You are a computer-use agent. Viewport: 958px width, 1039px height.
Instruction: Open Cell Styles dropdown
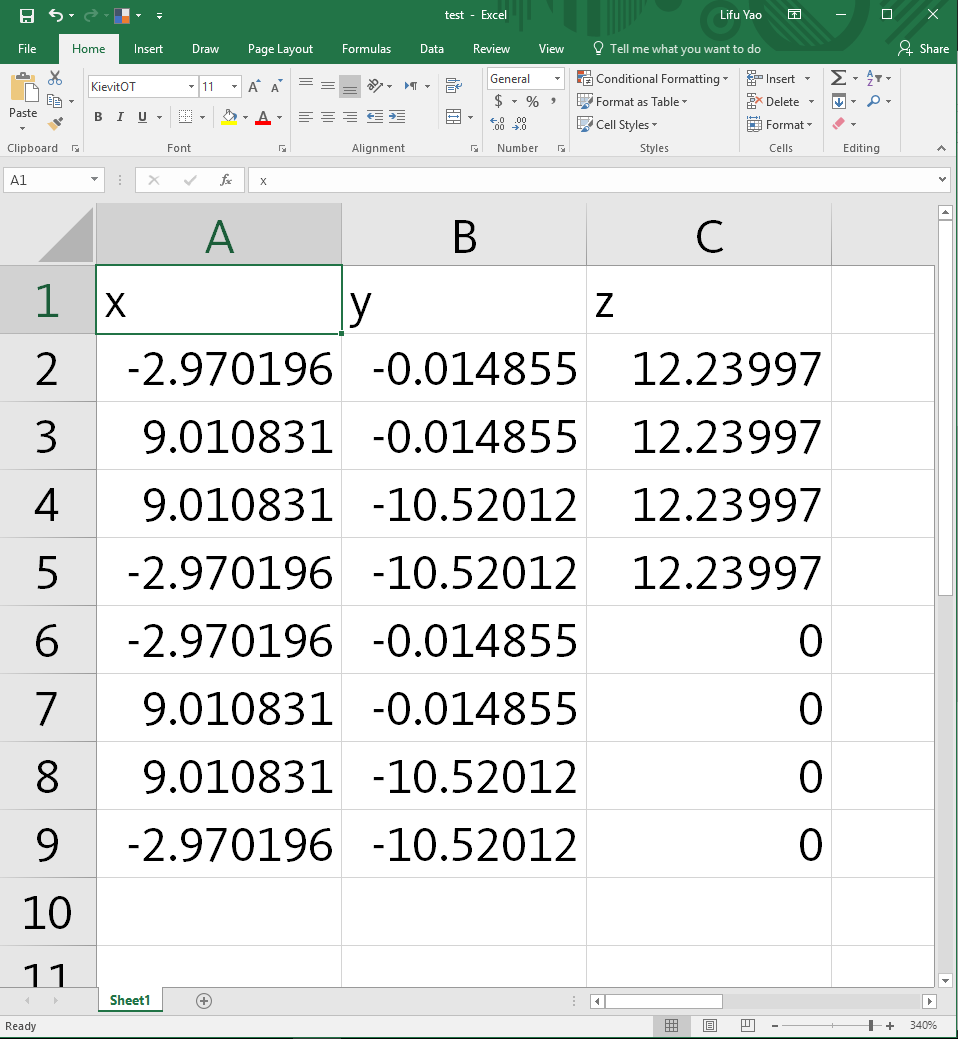click(617, 125)
